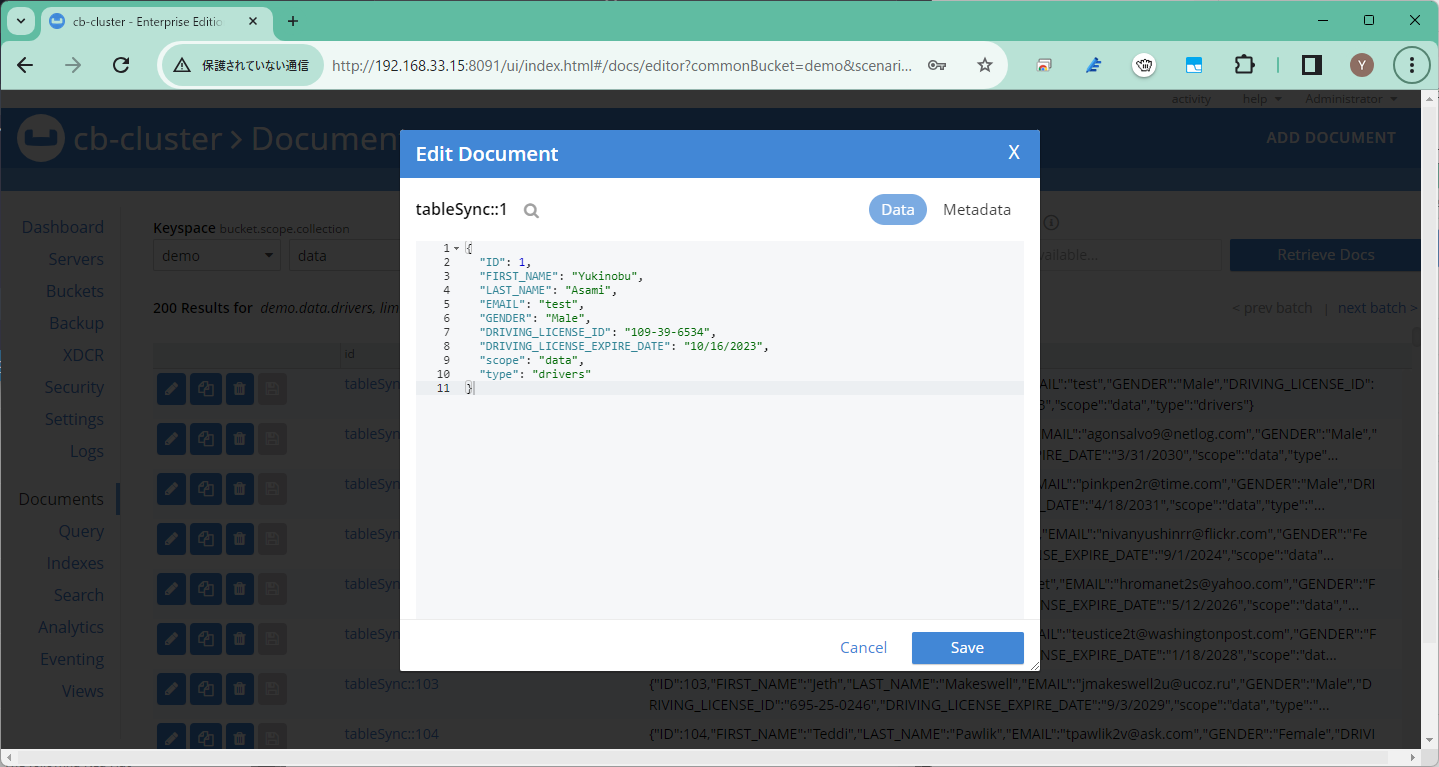The width and height of the screenshot is (1439, 767).
Task: Click the copy document icon in second row
Action: 205,438
